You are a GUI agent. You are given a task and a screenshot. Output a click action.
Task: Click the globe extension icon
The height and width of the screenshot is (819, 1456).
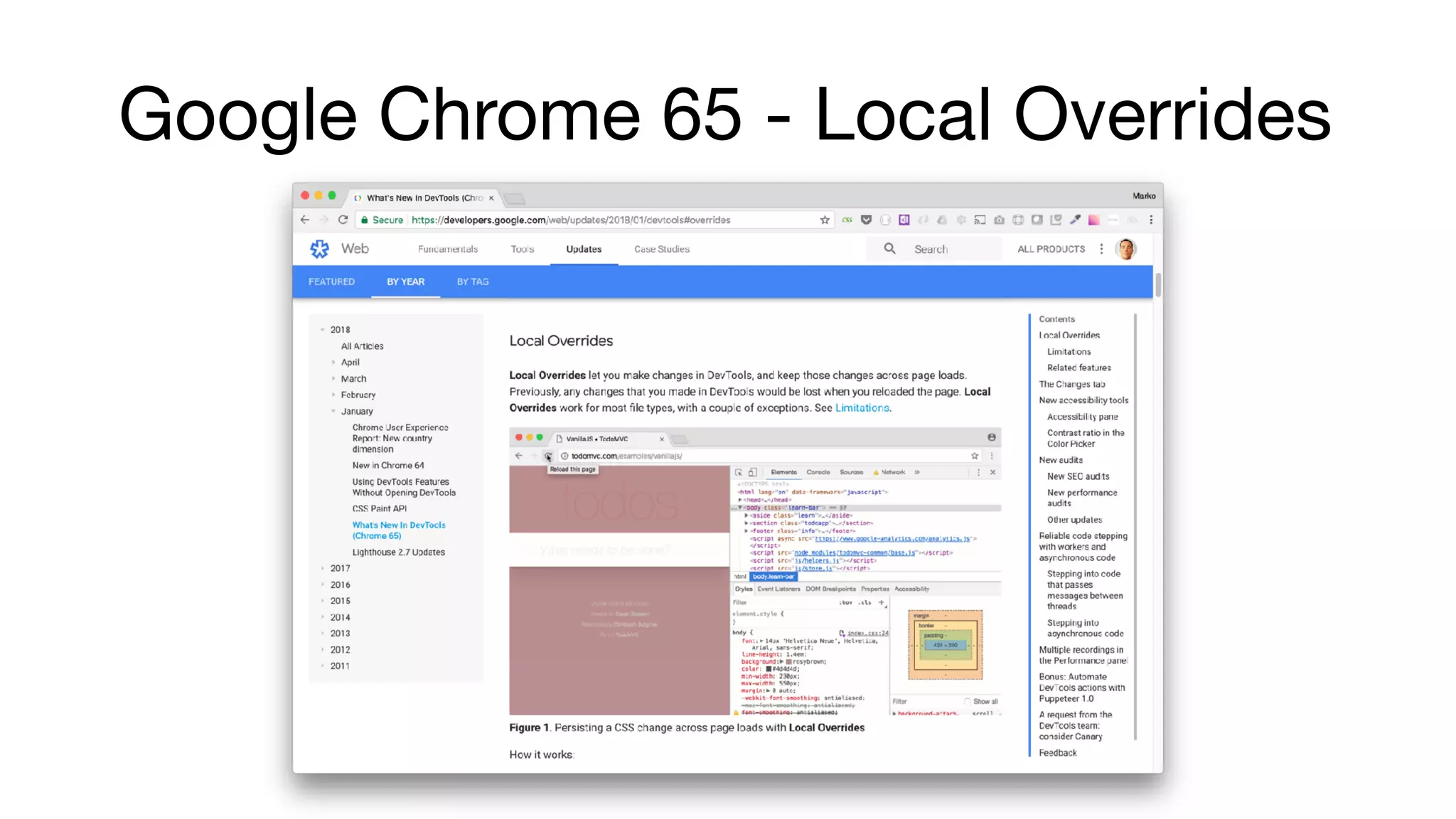[x=1018, y=220]
